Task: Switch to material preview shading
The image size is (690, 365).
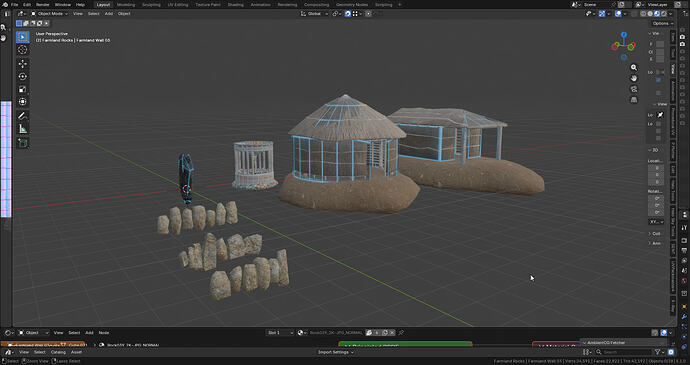Action: point(657,14)
